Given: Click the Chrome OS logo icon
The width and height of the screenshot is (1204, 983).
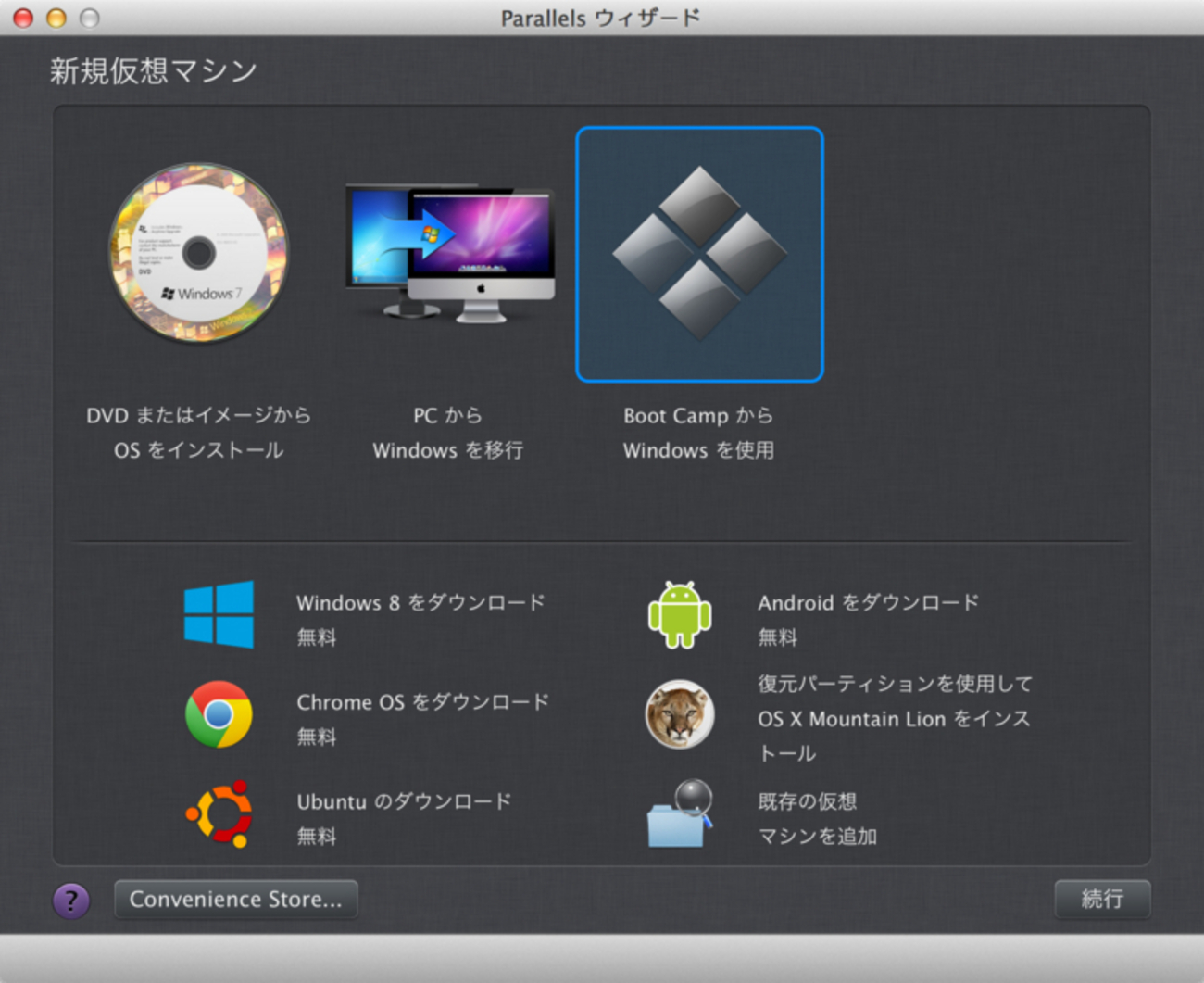Looking at the screenshot, I should click(x=219, y=714).
